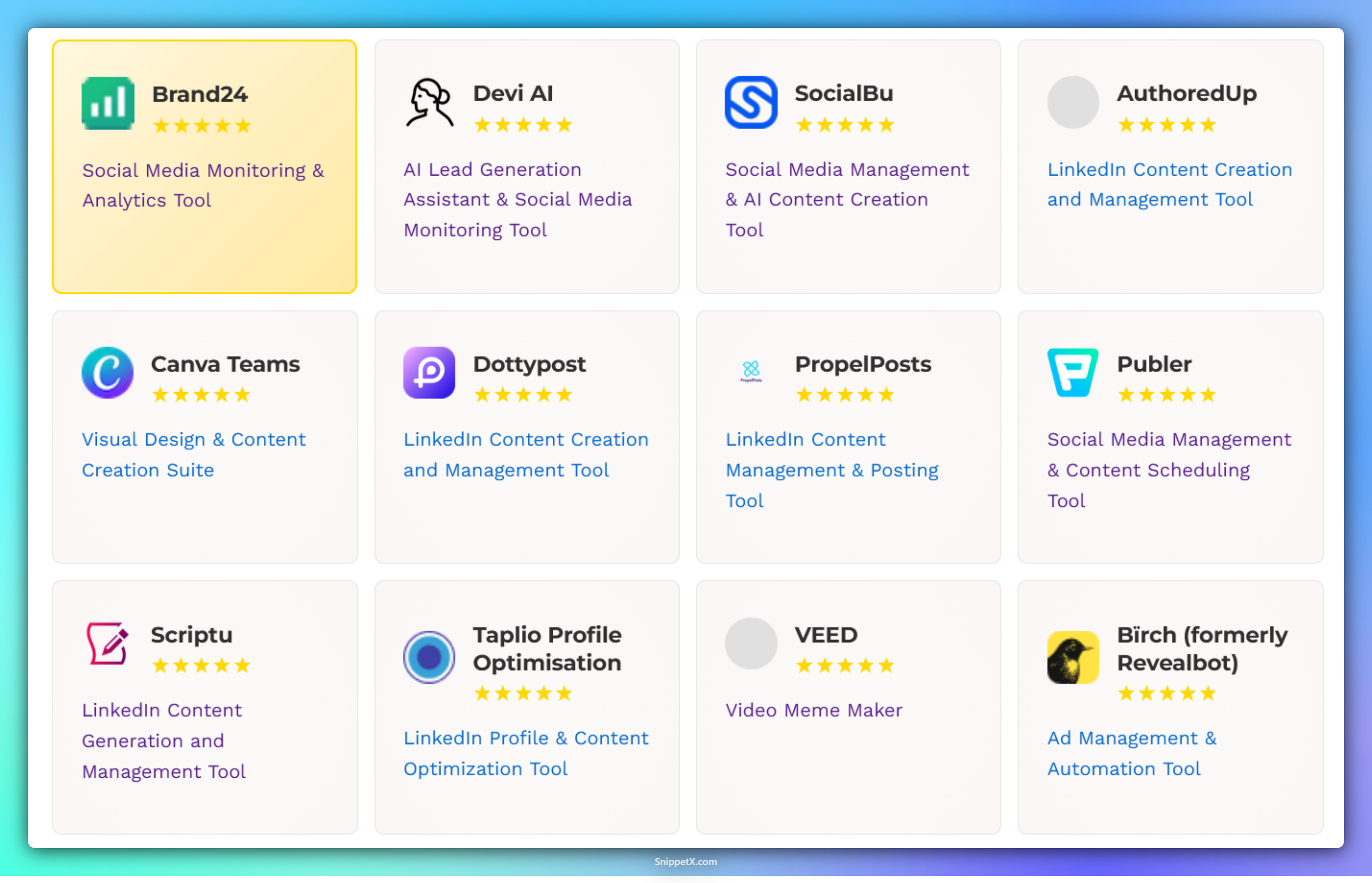Click SocialBu's five-star rating
Image resolution: width=1372 pixels, height=883 pixels.
coord(845,124)
